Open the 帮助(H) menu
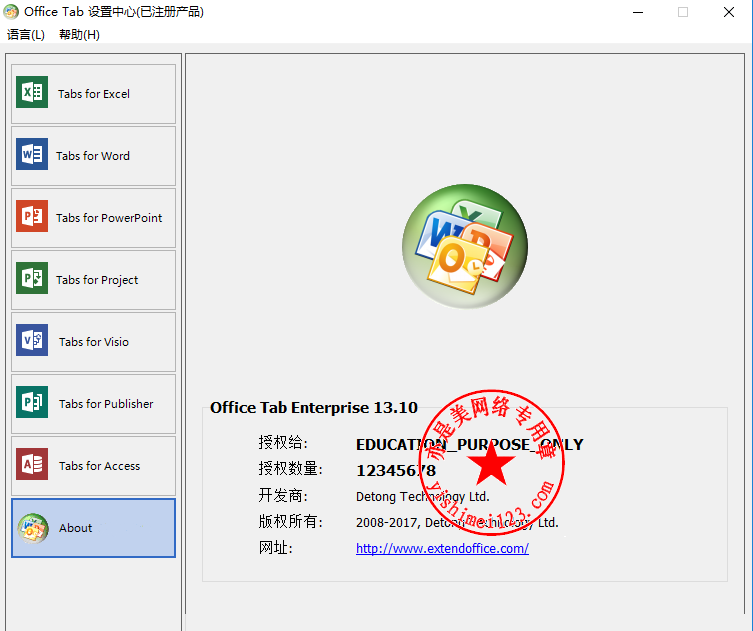The width and height of the screenshot is (753, 631). coord(79,35)
